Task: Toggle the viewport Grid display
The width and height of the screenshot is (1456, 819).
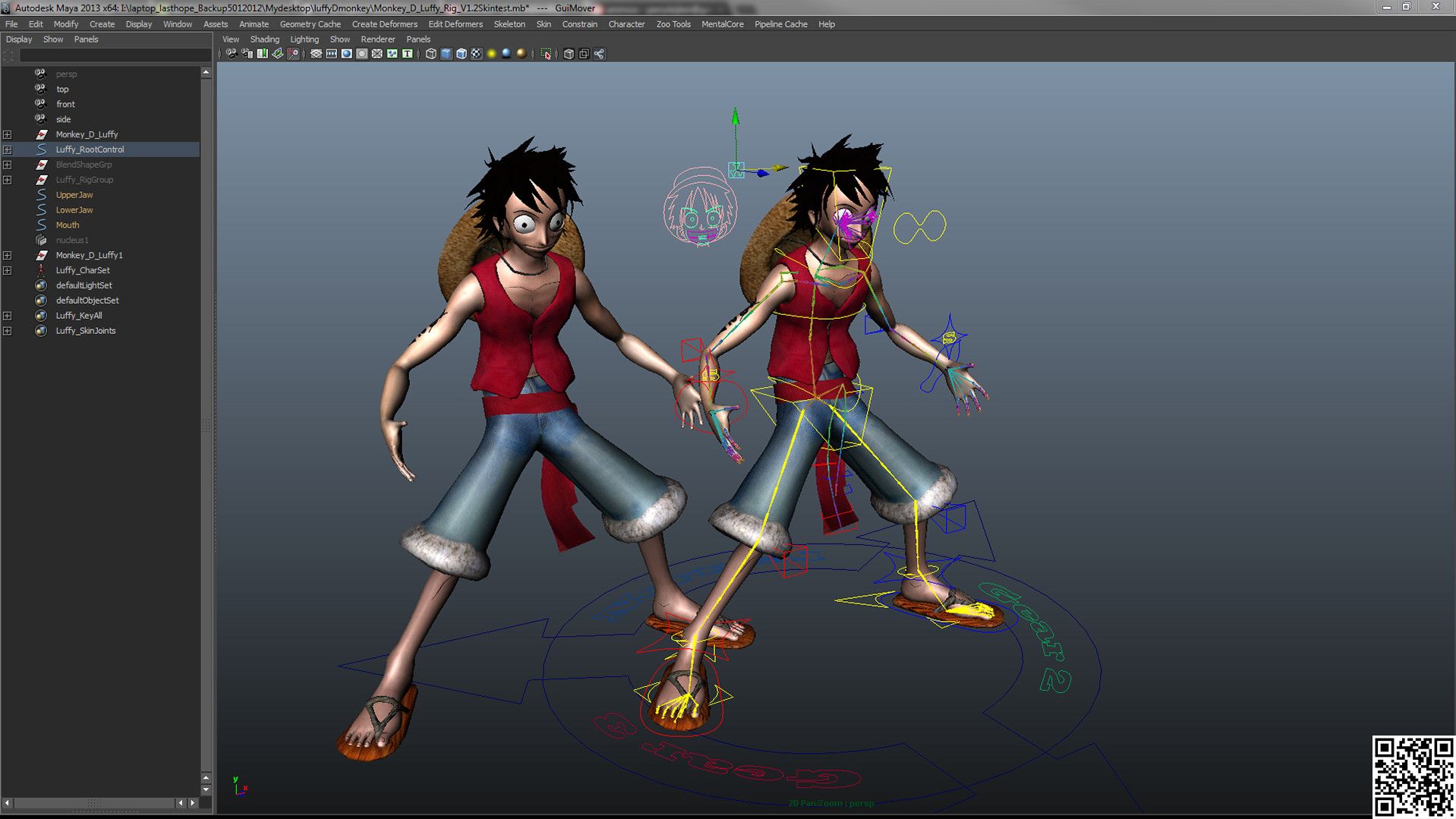Action: (317, 54)
